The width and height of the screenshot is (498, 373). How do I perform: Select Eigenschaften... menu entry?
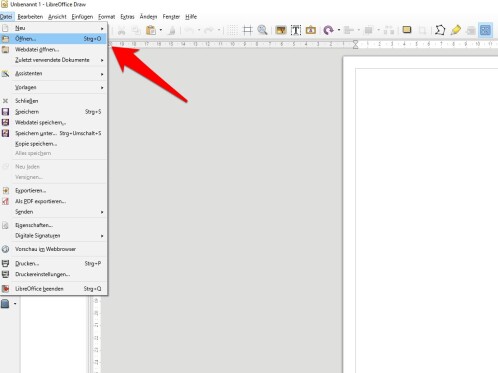click(53, 225)
